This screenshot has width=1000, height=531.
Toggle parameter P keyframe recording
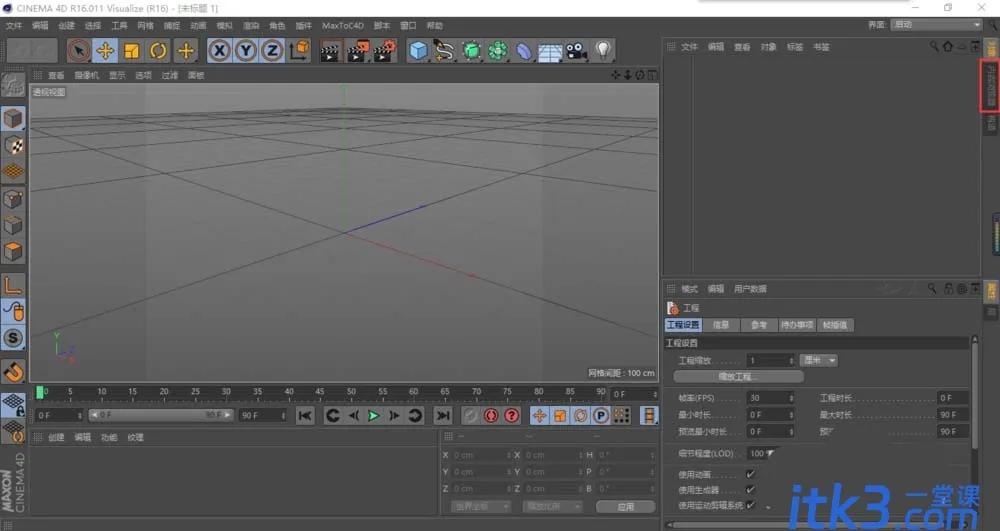pos(601,416)
